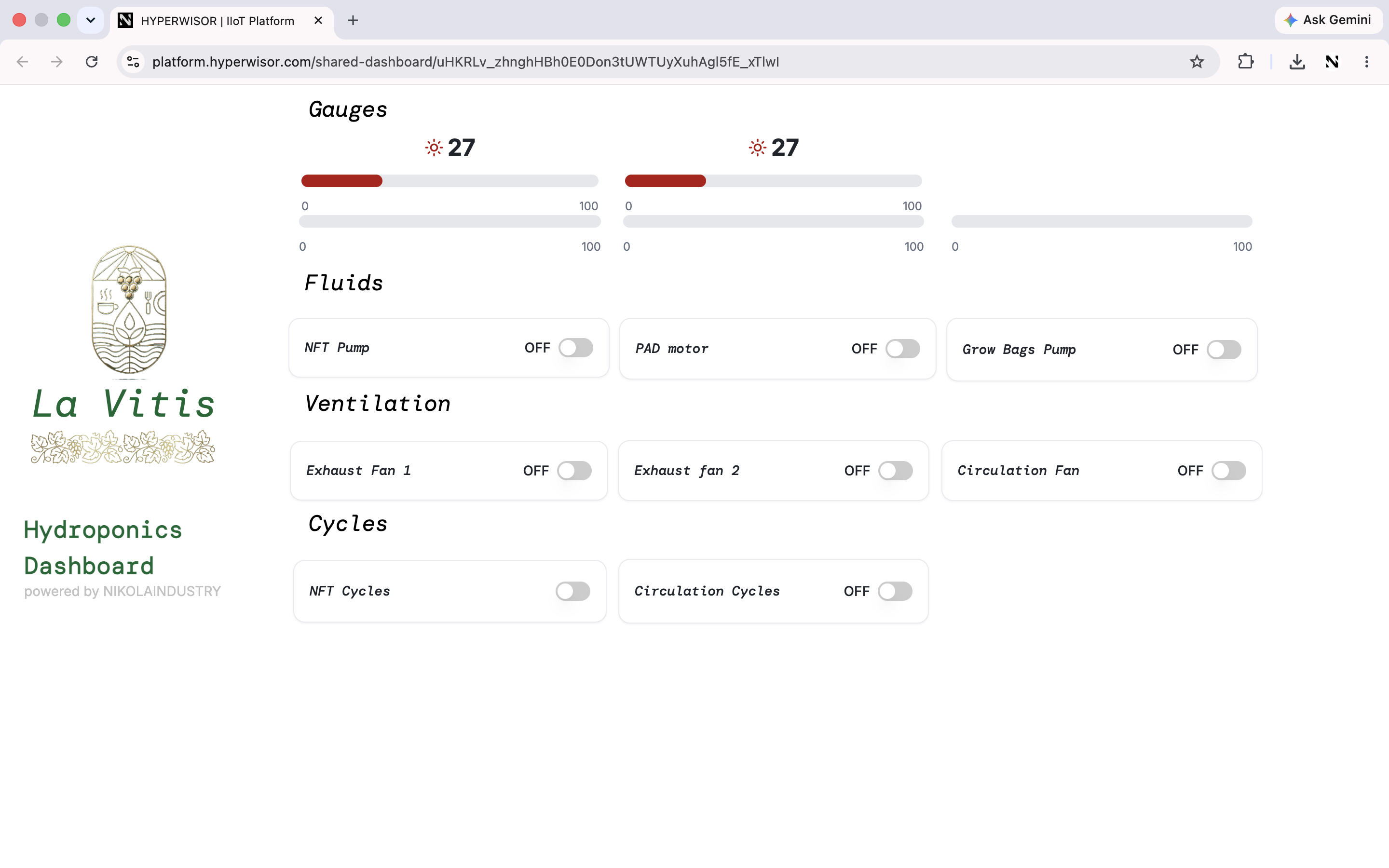Expand the tab search dropdown chevron

point(90,21)
